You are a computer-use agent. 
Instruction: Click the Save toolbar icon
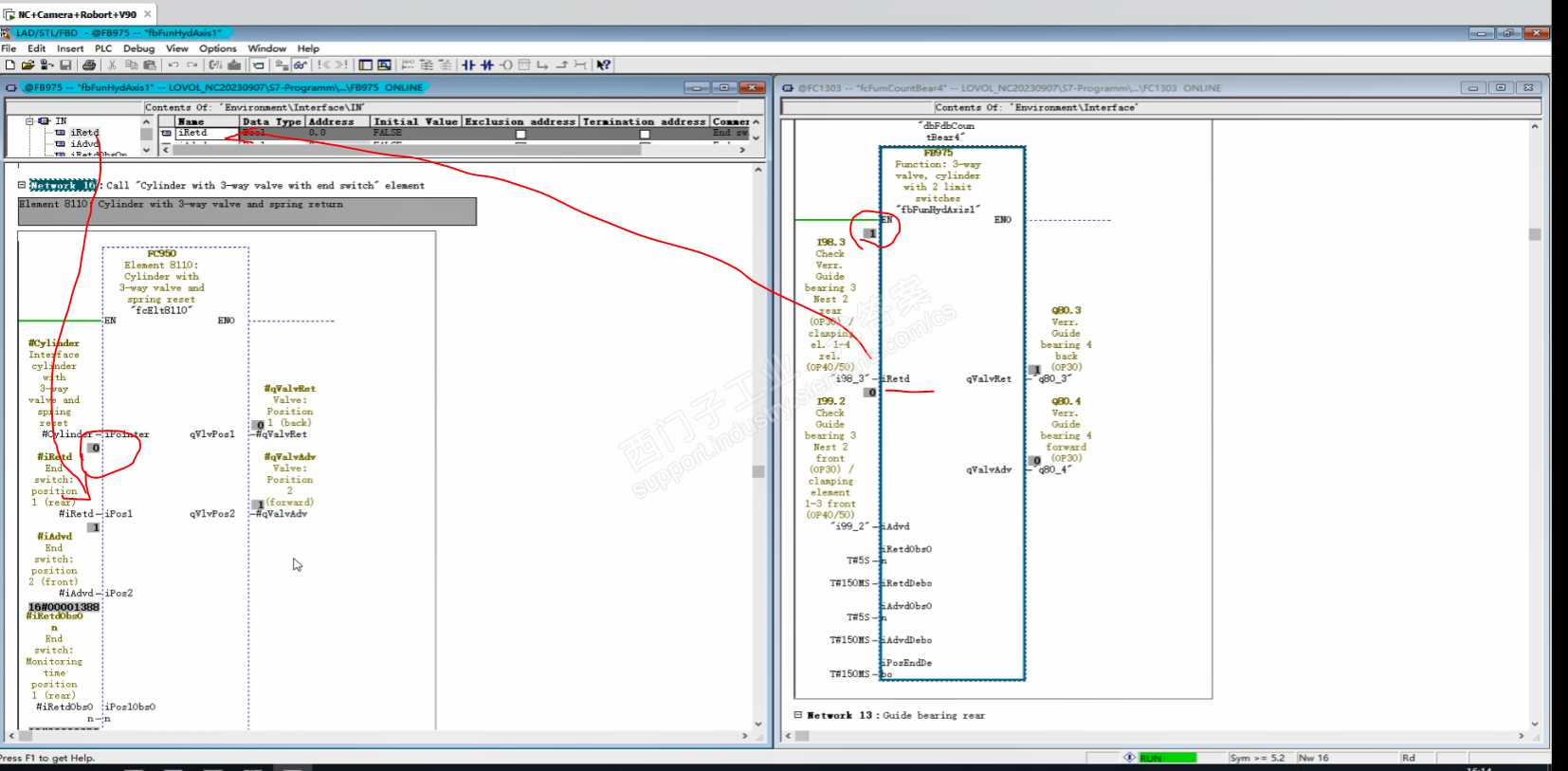[x=65, y=65]
